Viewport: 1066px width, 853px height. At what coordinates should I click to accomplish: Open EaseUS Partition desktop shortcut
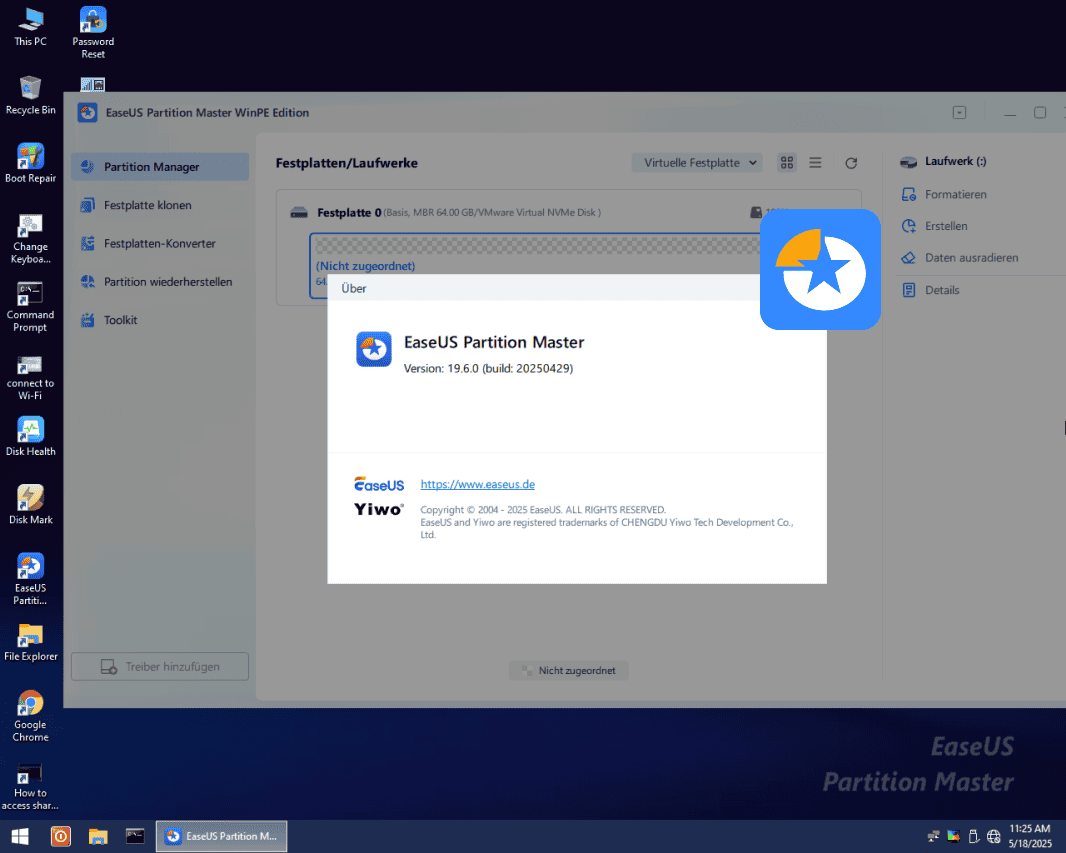click(x=31, y=579)
